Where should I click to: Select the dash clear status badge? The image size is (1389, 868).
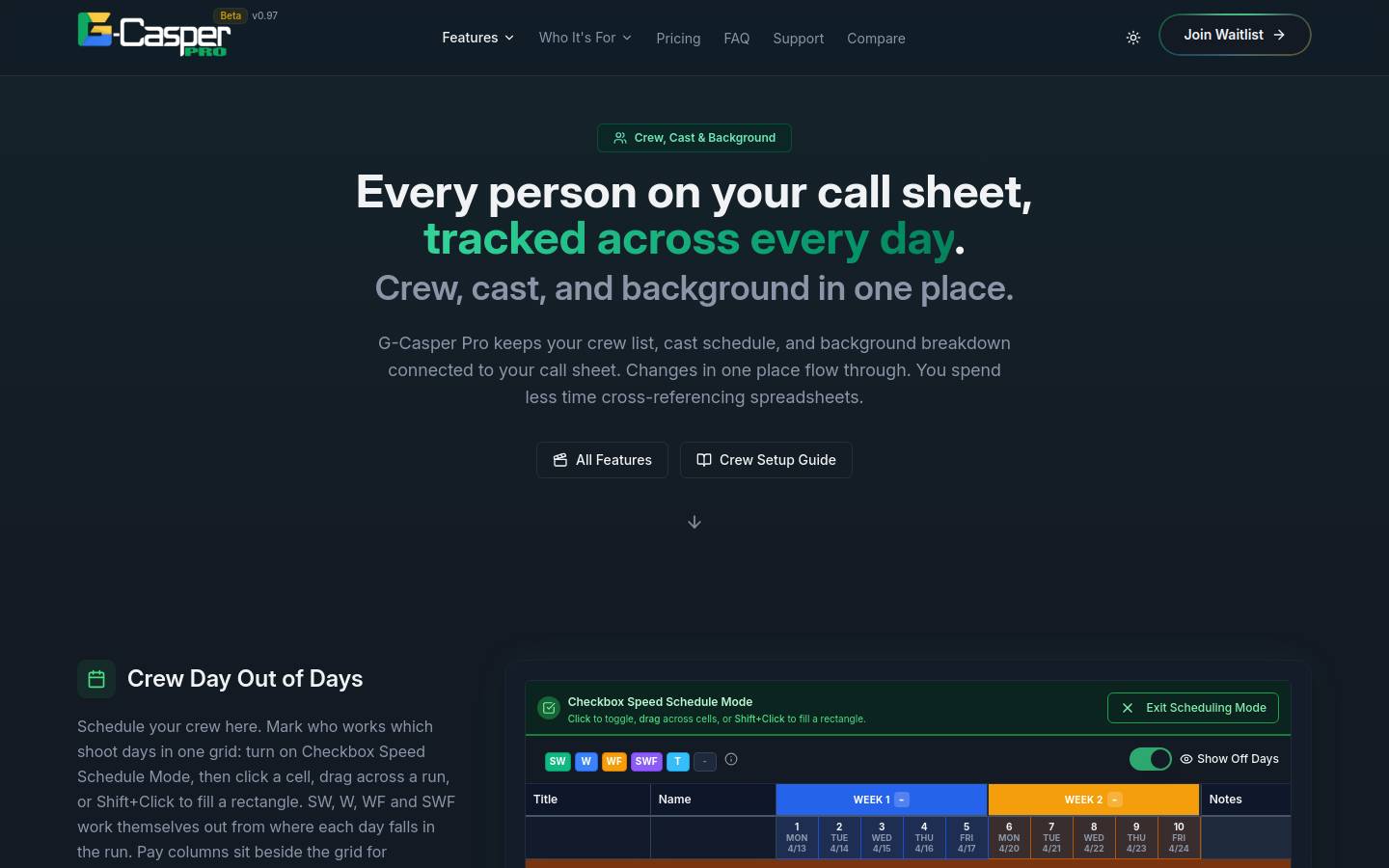click(705, 761)
